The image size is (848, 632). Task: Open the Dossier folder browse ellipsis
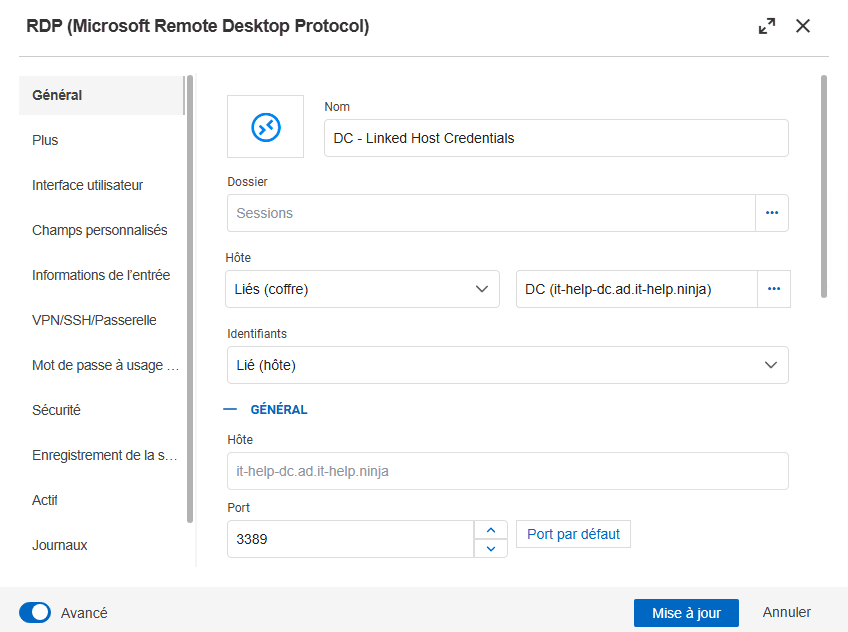[x=771, y=213]
